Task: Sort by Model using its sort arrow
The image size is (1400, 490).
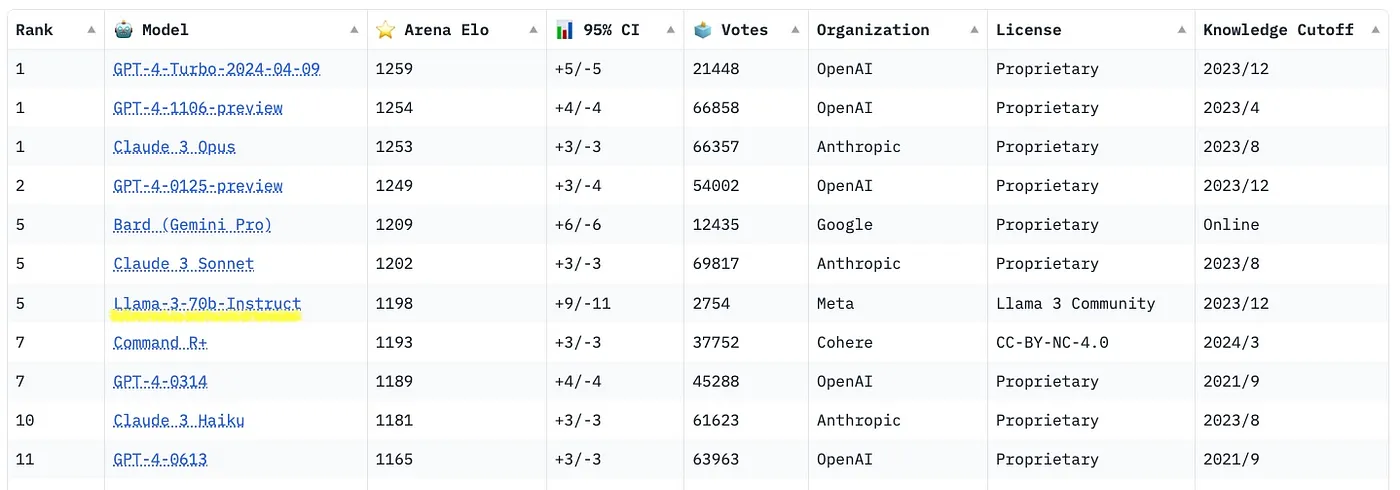Action: click(x=354, y=30)
